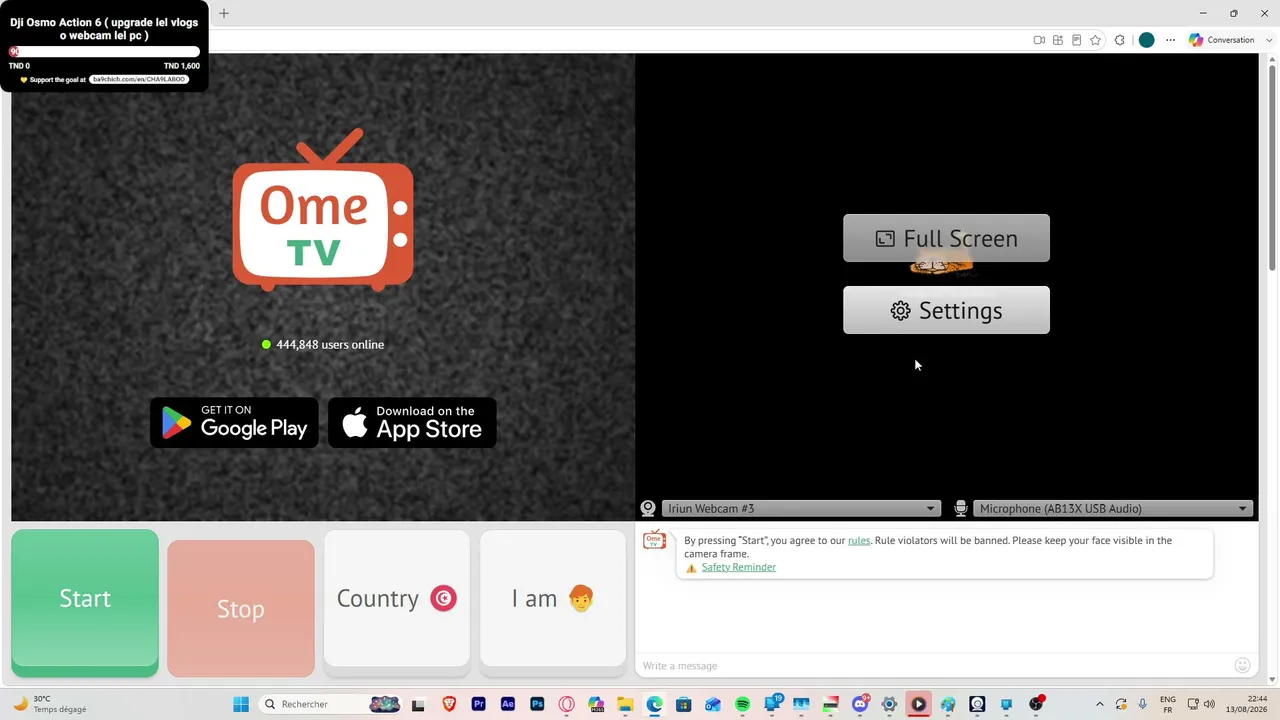The height and width of the screenshot is (720, 1280).
Task: Launch Spotify from the taskbar
Action: (x=742, y=704)
